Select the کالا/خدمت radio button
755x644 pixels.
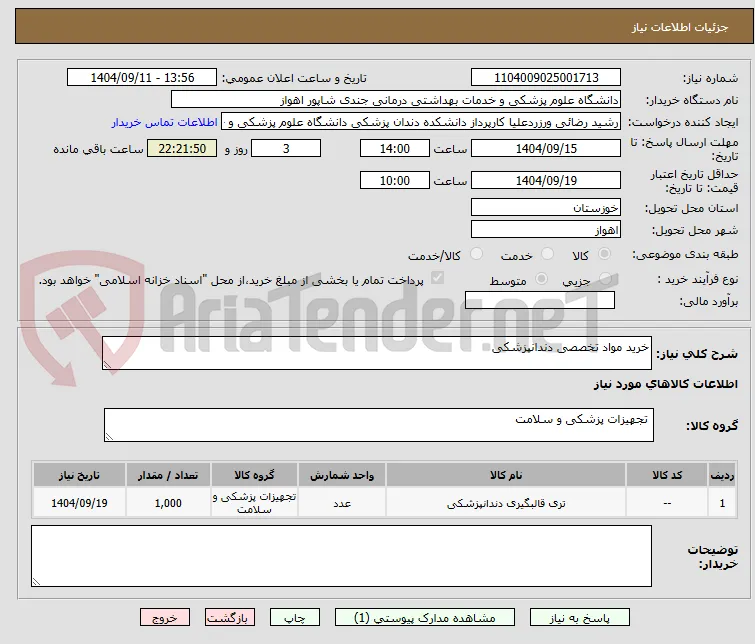476,254
